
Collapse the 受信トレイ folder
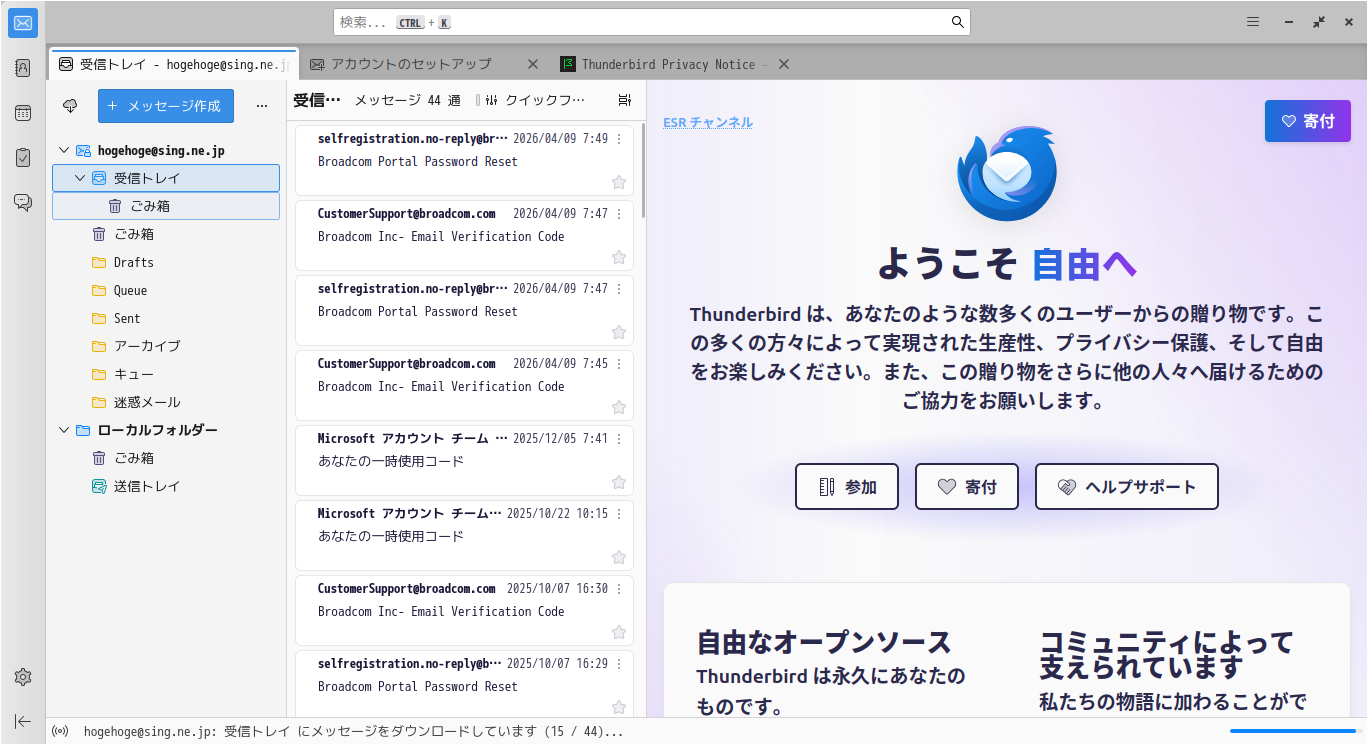pyautogui.click(x=80, y=178)
